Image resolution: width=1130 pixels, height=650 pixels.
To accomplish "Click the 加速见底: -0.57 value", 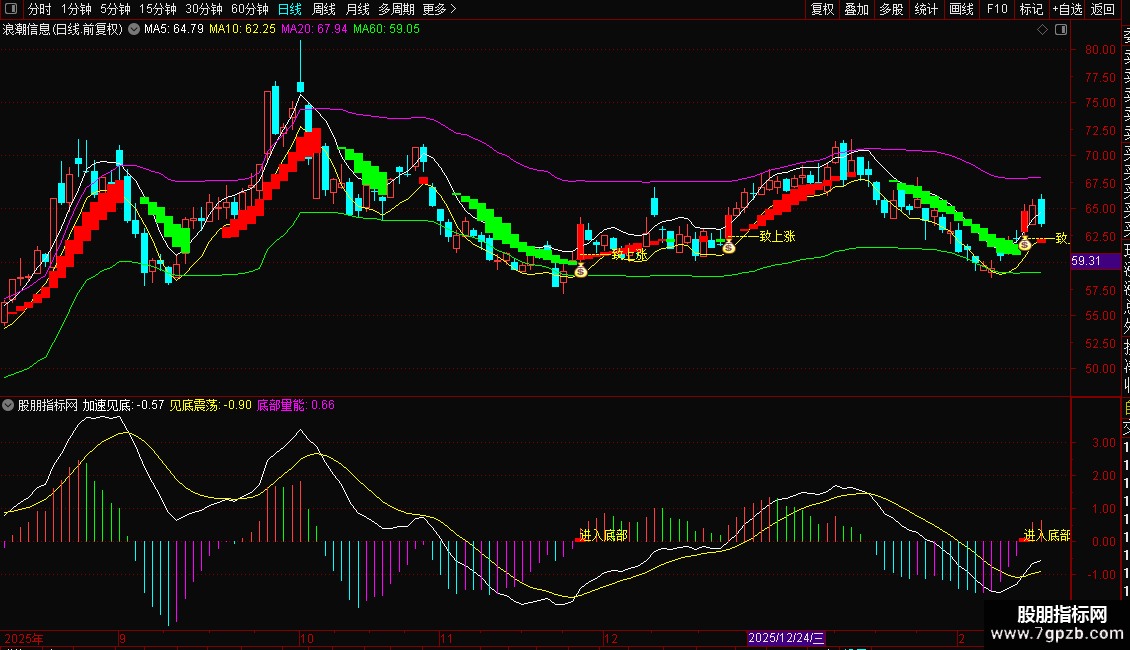I will click(123, 406).
